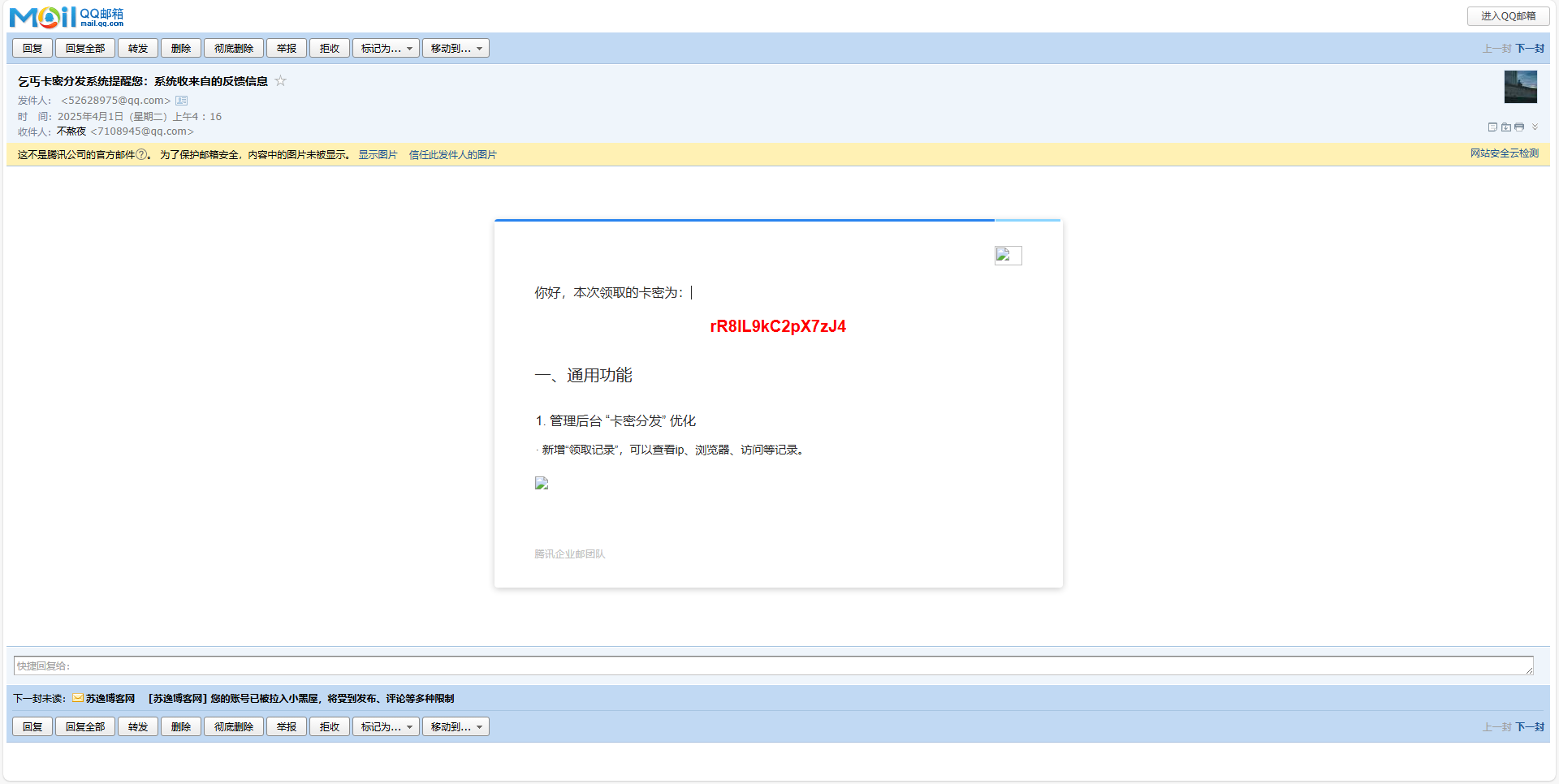Screen dimensions: 1559x784
Task: Trust sender's images via 信任此发件人的图片
Action: pyautogui.click(x=452, y=154)
